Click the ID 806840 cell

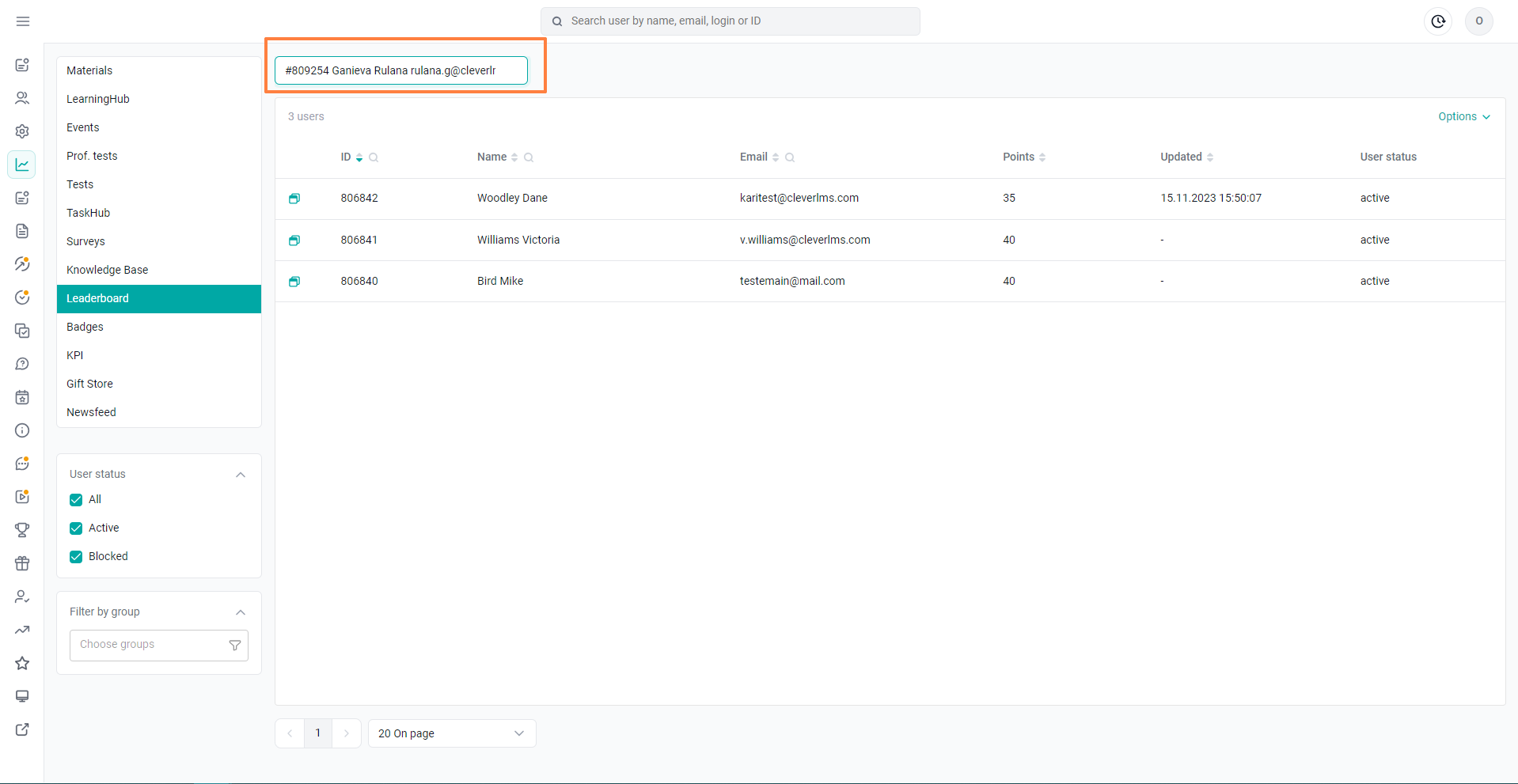point(359,282)
